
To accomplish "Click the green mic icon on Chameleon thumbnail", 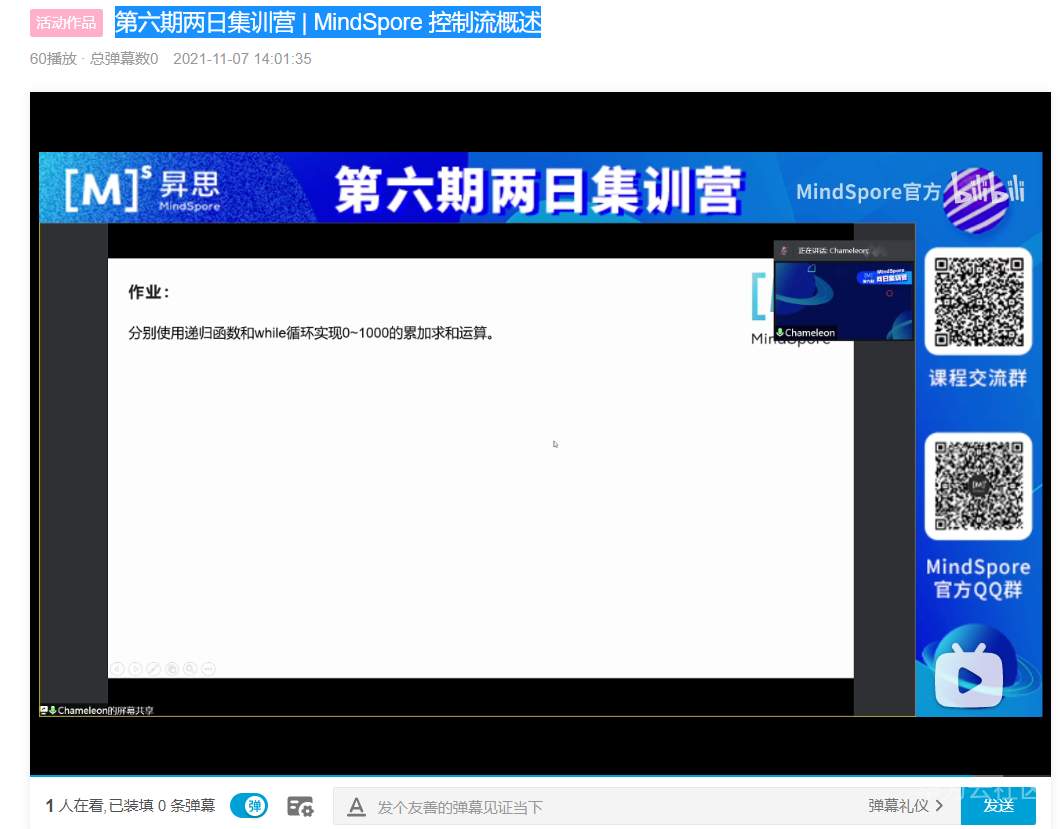I will (x=780, y=333).
